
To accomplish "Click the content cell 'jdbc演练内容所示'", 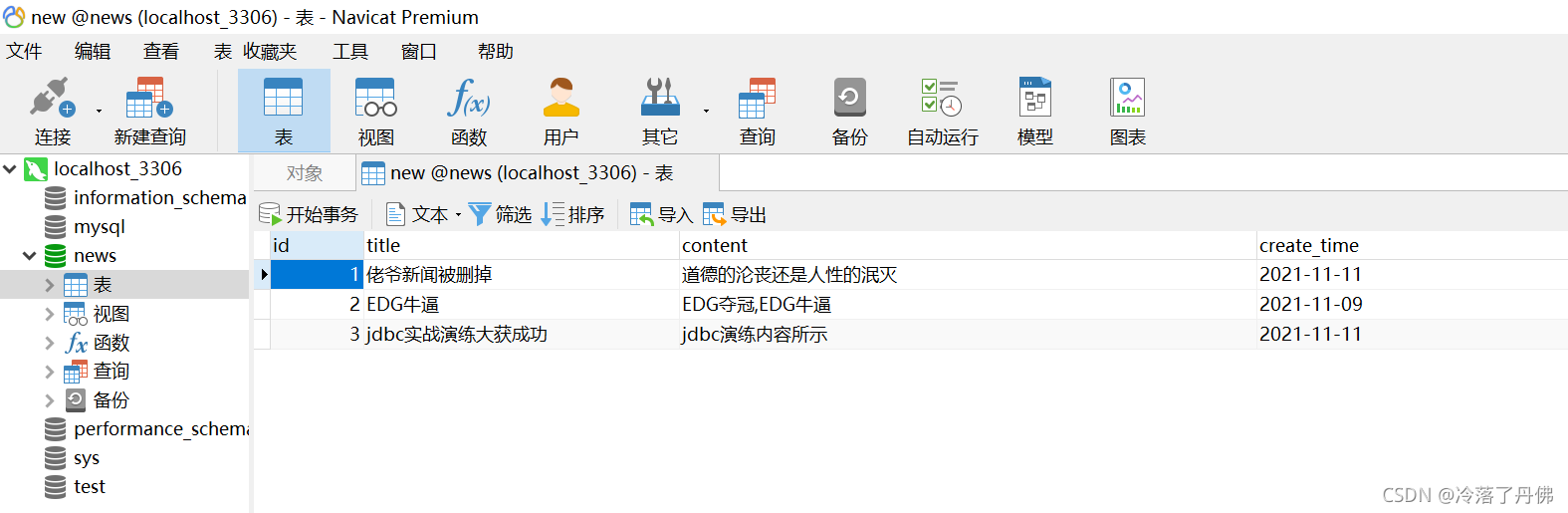I will point(968,335).
